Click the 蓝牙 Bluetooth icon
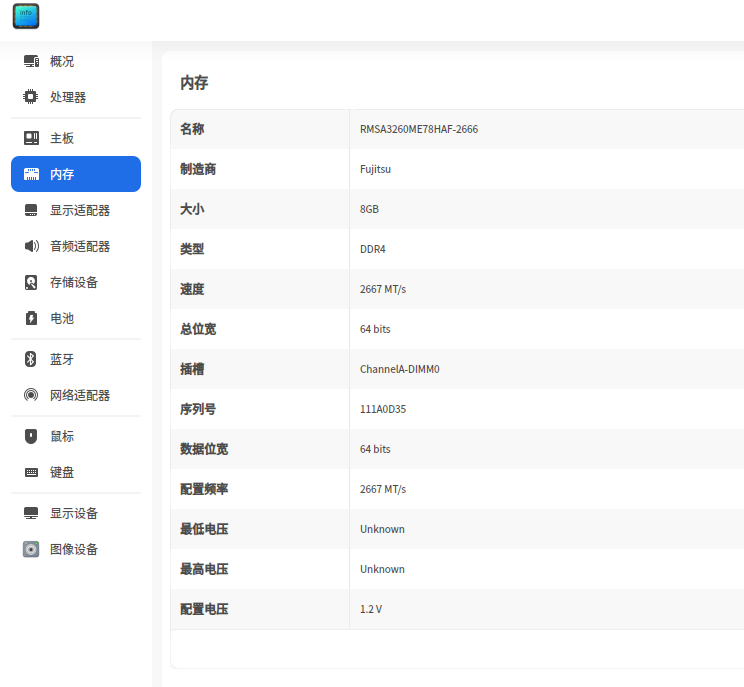744x687 pixels. pos(30,359)
